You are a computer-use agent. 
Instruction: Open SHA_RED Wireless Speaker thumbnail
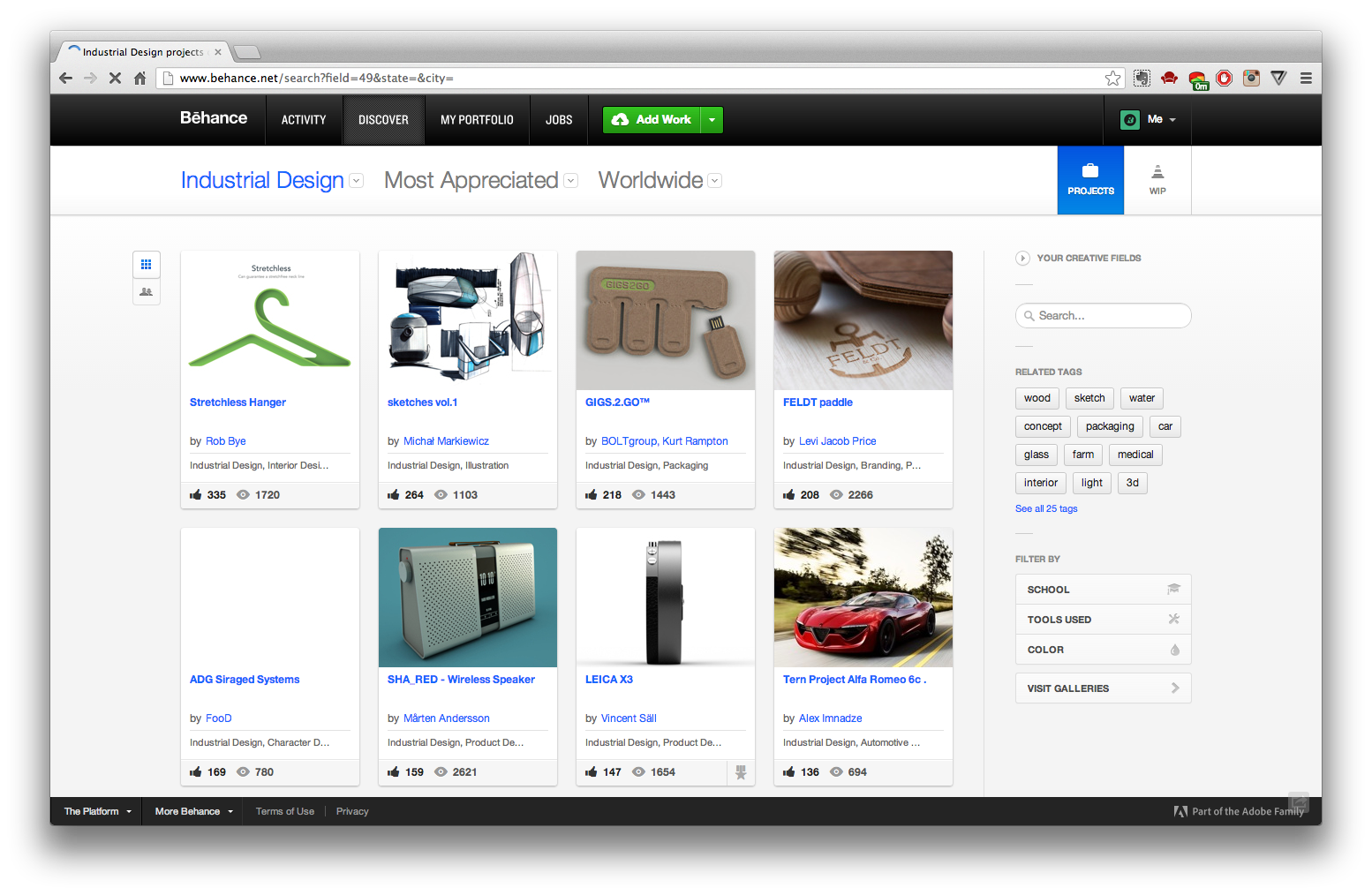point(468,598)
